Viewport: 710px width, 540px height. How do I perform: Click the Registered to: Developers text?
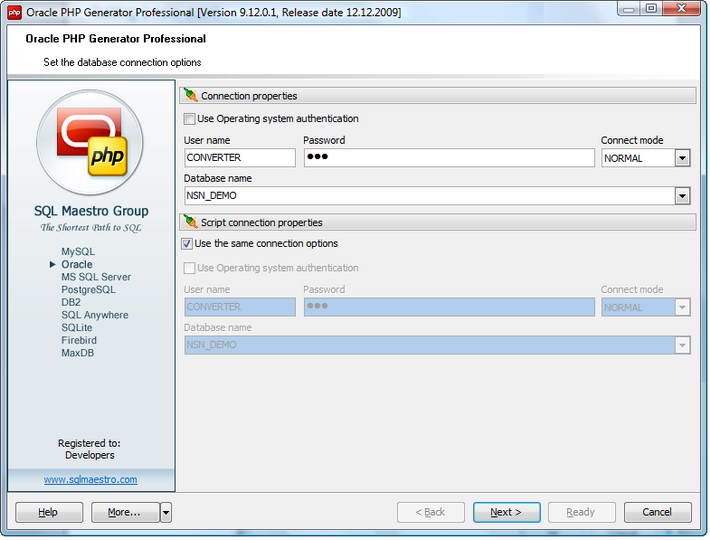click(89, 449)
